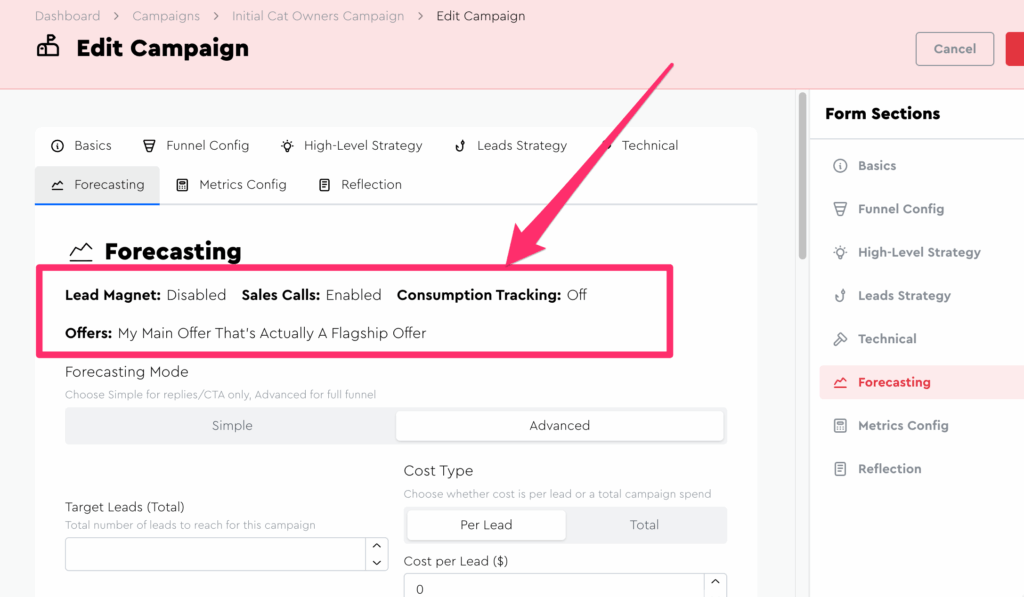Image resolution: width=1024 pixels, height=597 pixels.
Task: Switch to the Leads Strategy tab
Action: pyautogui.click(x=510, y=146)
